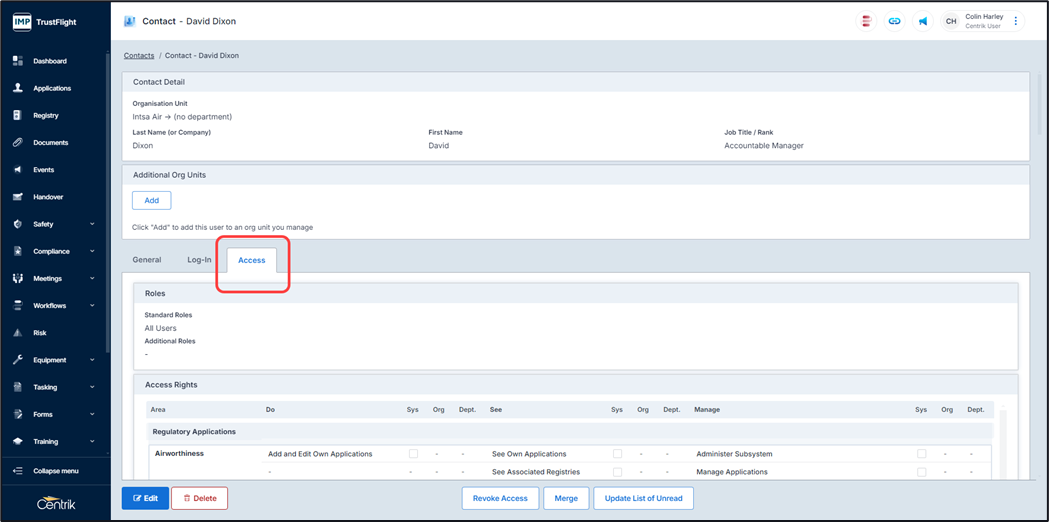Click the blue link icon in header
This screenshot has height=522, width=1049.
894,21
